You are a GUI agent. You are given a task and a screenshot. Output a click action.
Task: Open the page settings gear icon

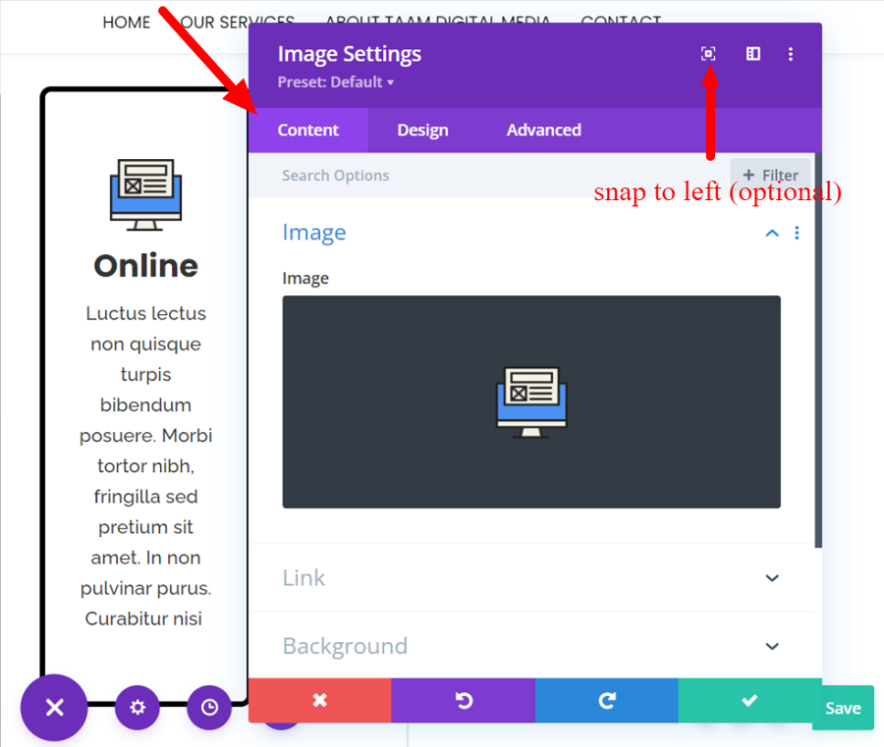[x=137, y=708]
